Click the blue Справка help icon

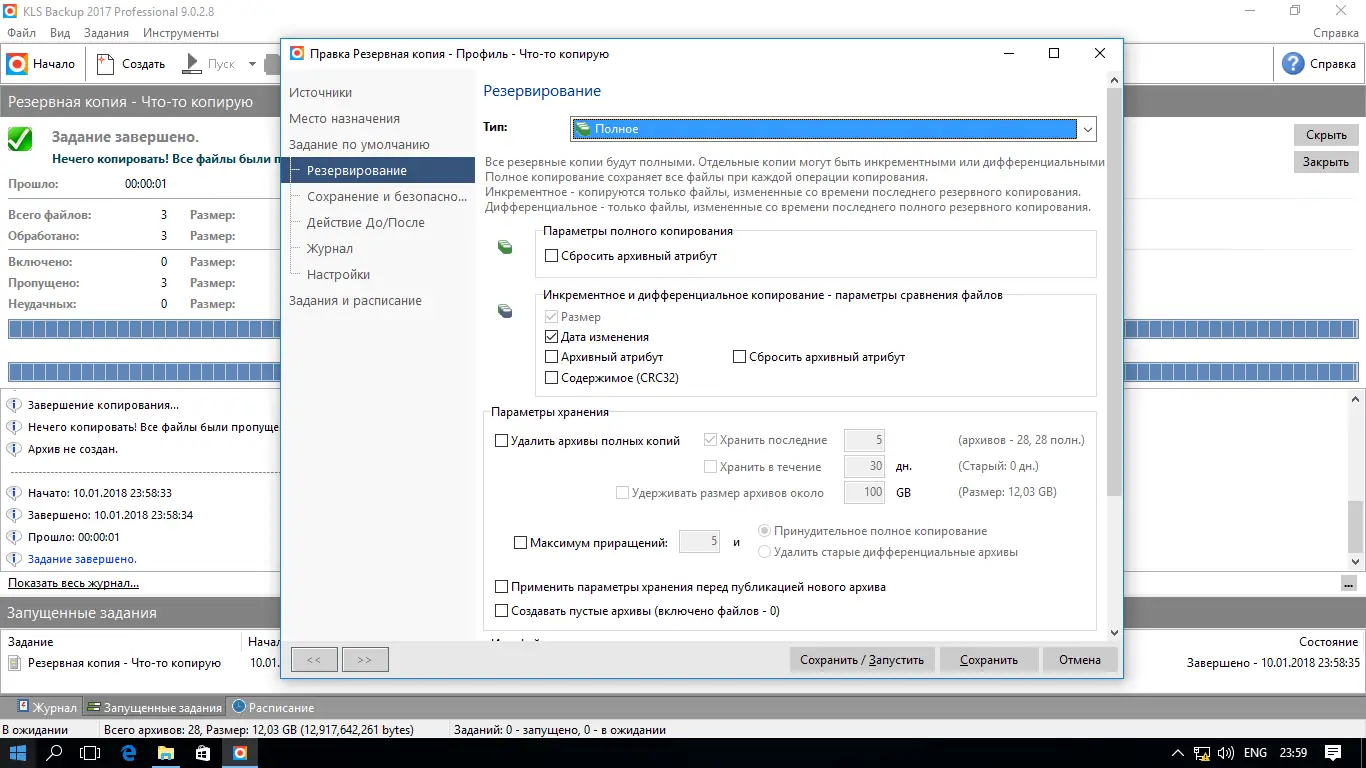[x=1294, y=64]
